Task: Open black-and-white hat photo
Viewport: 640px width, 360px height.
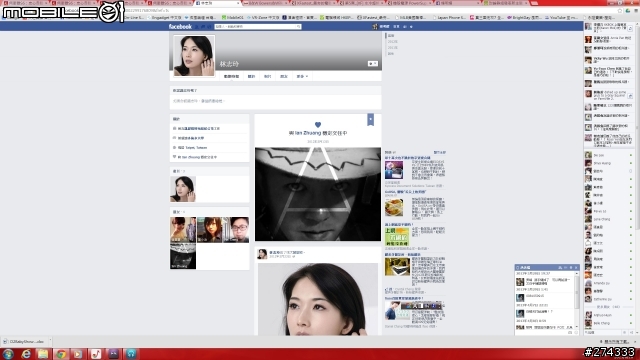Action: (x=318, y=194)
